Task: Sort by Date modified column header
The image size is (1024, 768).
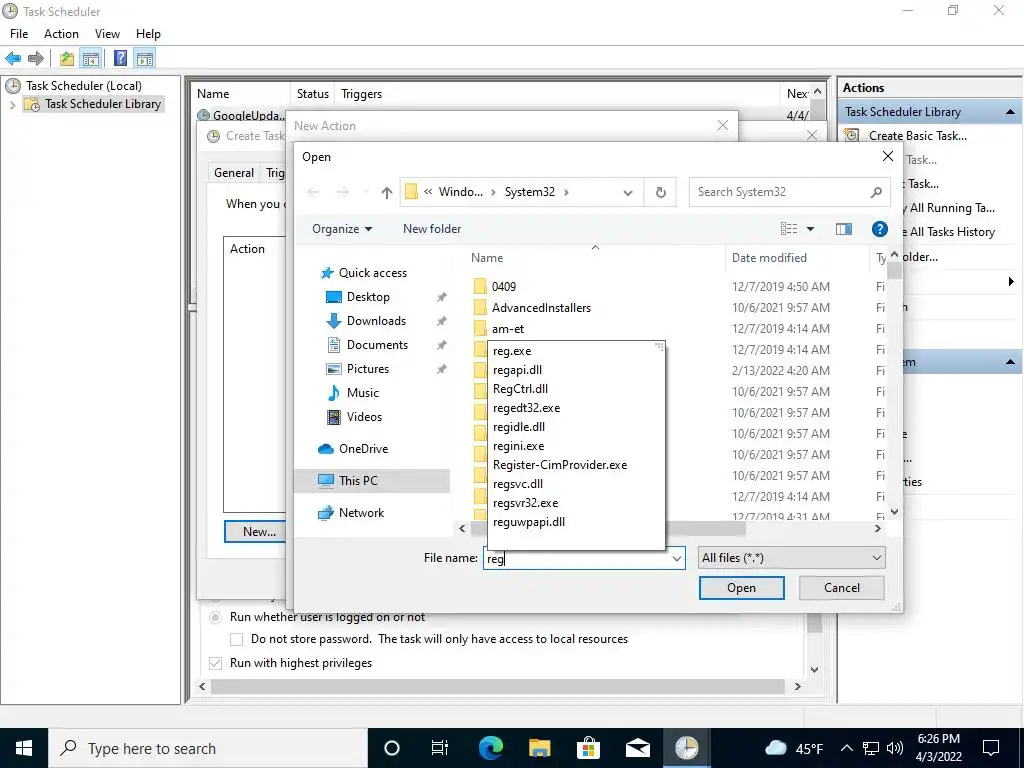Action: (x=769, y=258)
